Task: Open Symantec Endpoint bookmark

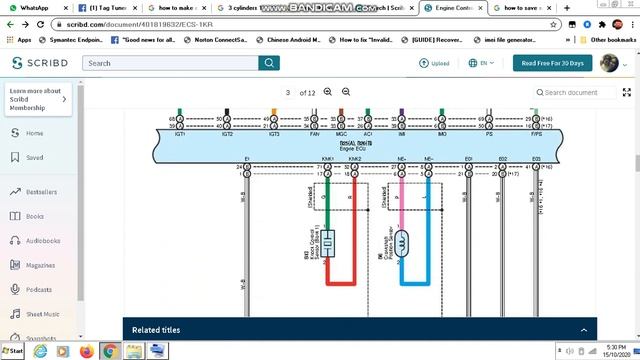Action: point(71,40)
